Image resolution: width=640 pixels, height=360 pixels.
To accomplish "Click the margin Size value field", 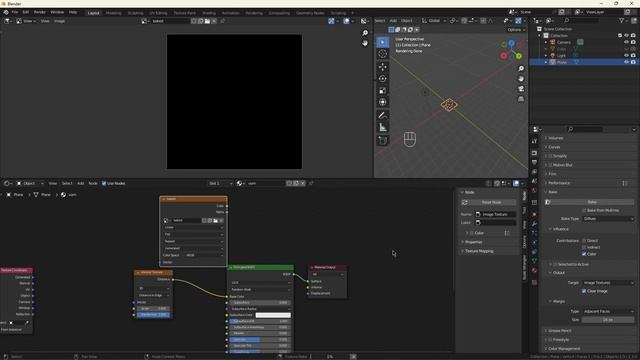I will 608,320.
